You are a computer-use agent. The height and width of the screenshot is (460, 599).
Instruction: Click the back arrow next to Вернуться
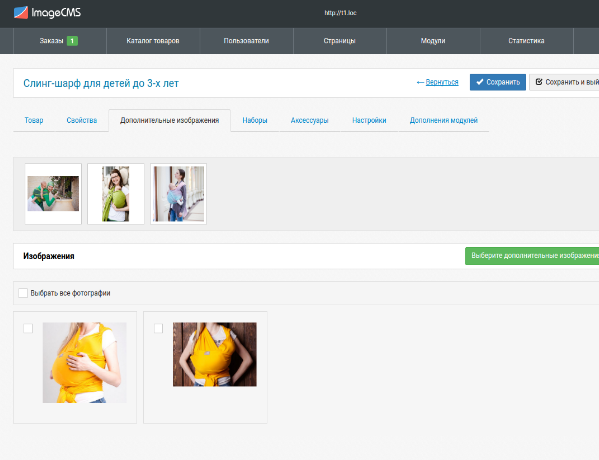420,83
